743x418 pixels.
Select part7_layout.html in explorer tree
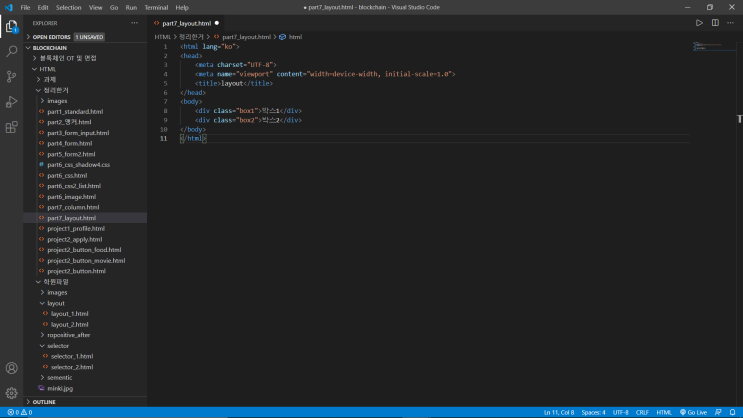pos(85,218)
